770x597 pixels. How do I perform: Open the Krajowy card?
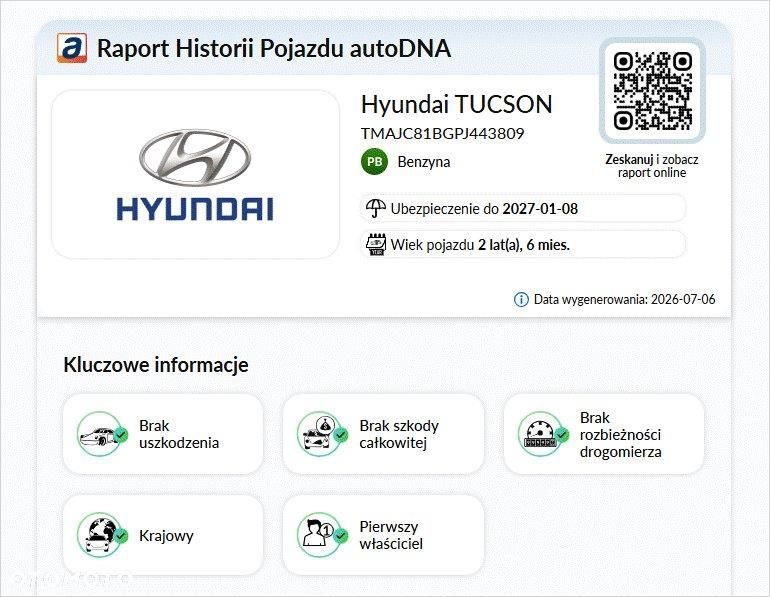163,535
